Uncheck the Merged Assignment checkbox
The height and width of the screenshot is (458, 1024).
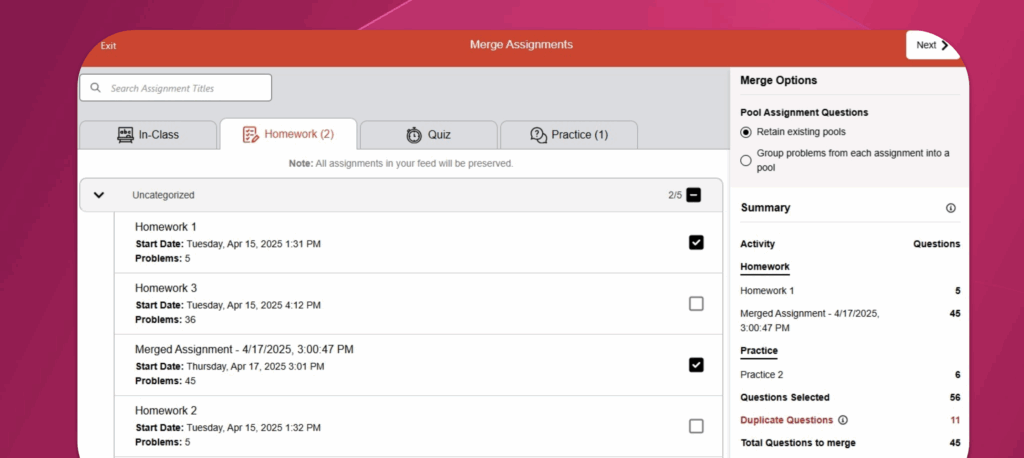click(696, 365)
